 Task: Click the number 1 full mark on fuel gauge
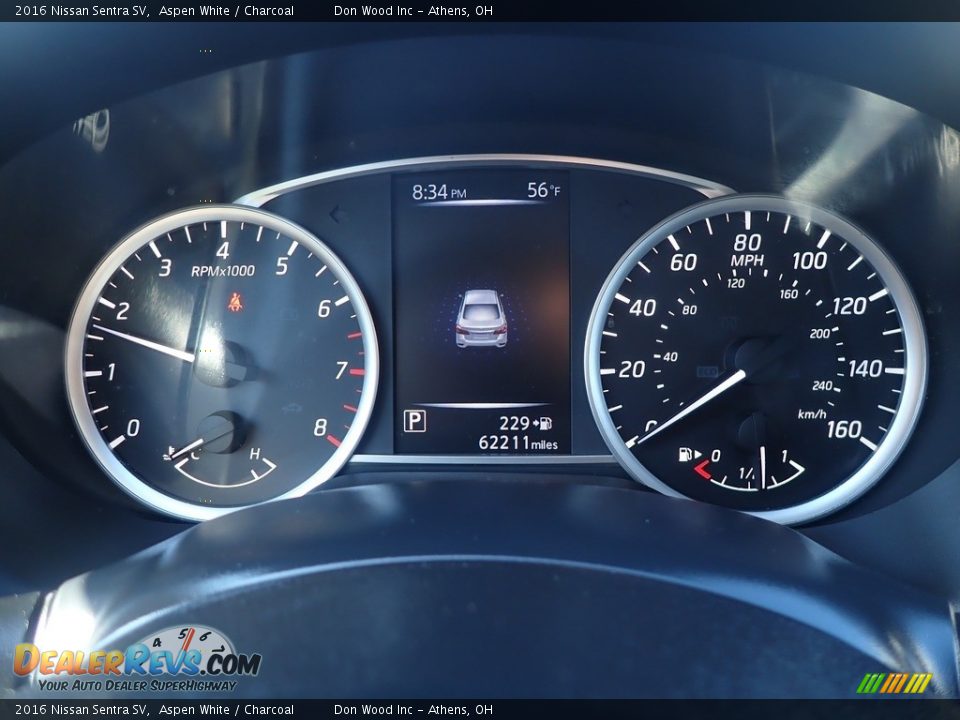(784, 456)
